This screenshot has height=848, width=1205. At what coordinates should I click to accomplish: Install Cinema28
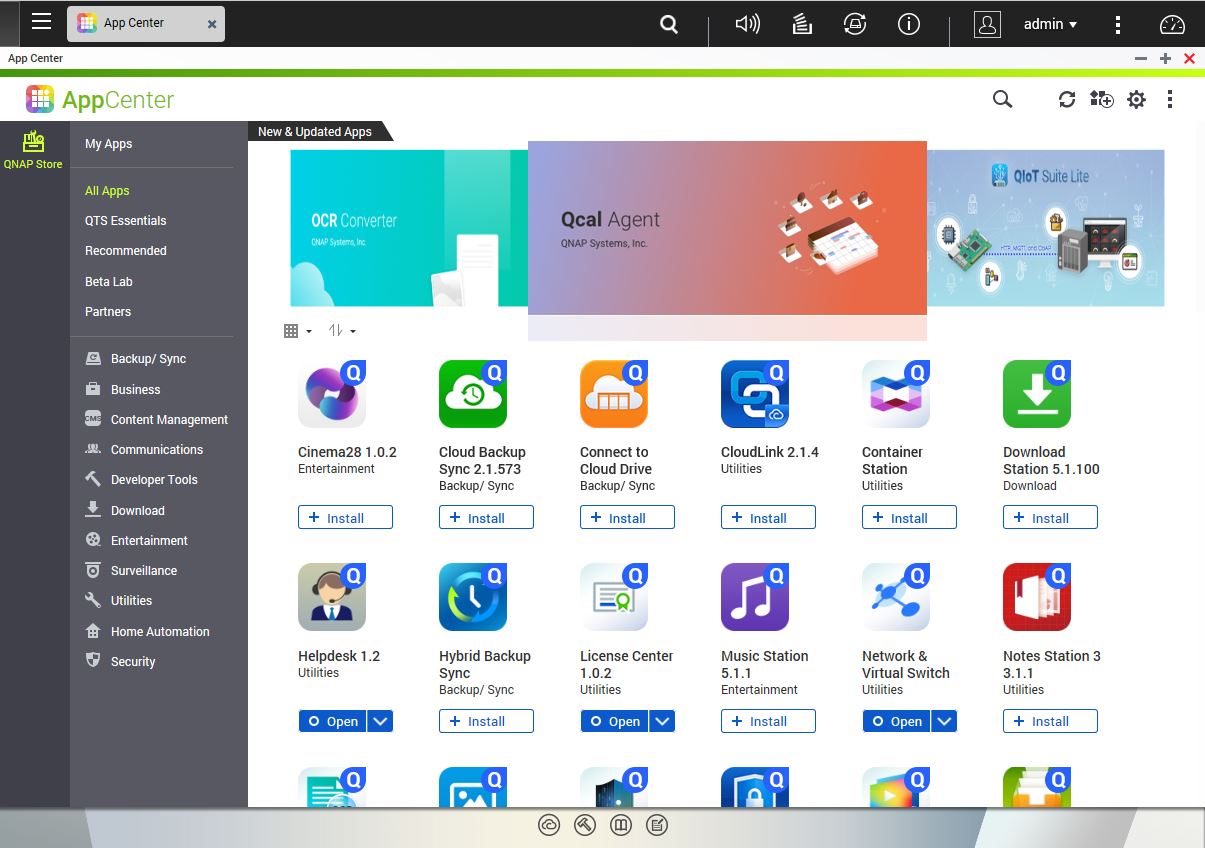click(x=345, y=518)
